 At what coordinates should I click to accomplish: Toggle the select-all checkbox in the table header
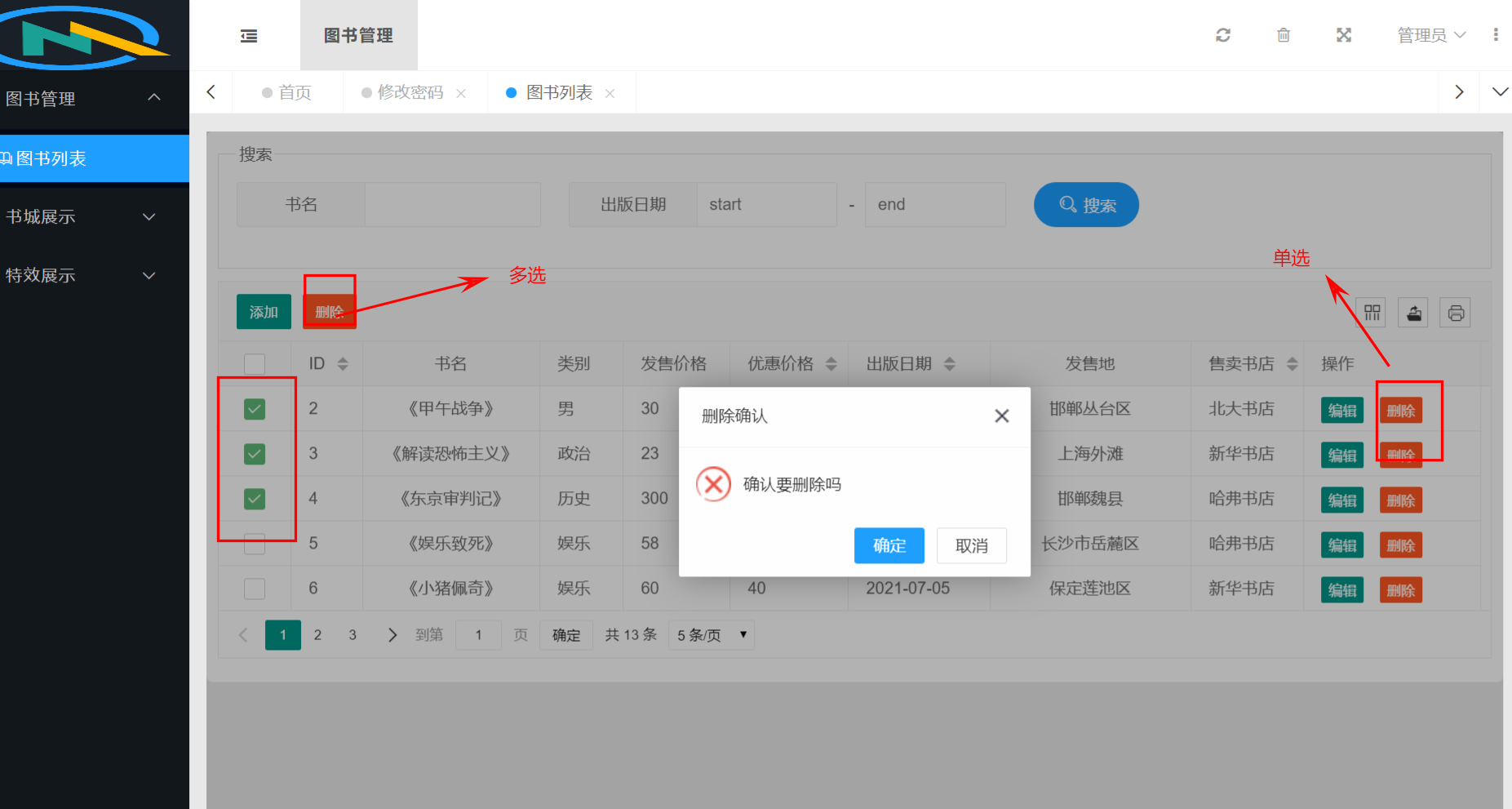click(x=255, y=364)
